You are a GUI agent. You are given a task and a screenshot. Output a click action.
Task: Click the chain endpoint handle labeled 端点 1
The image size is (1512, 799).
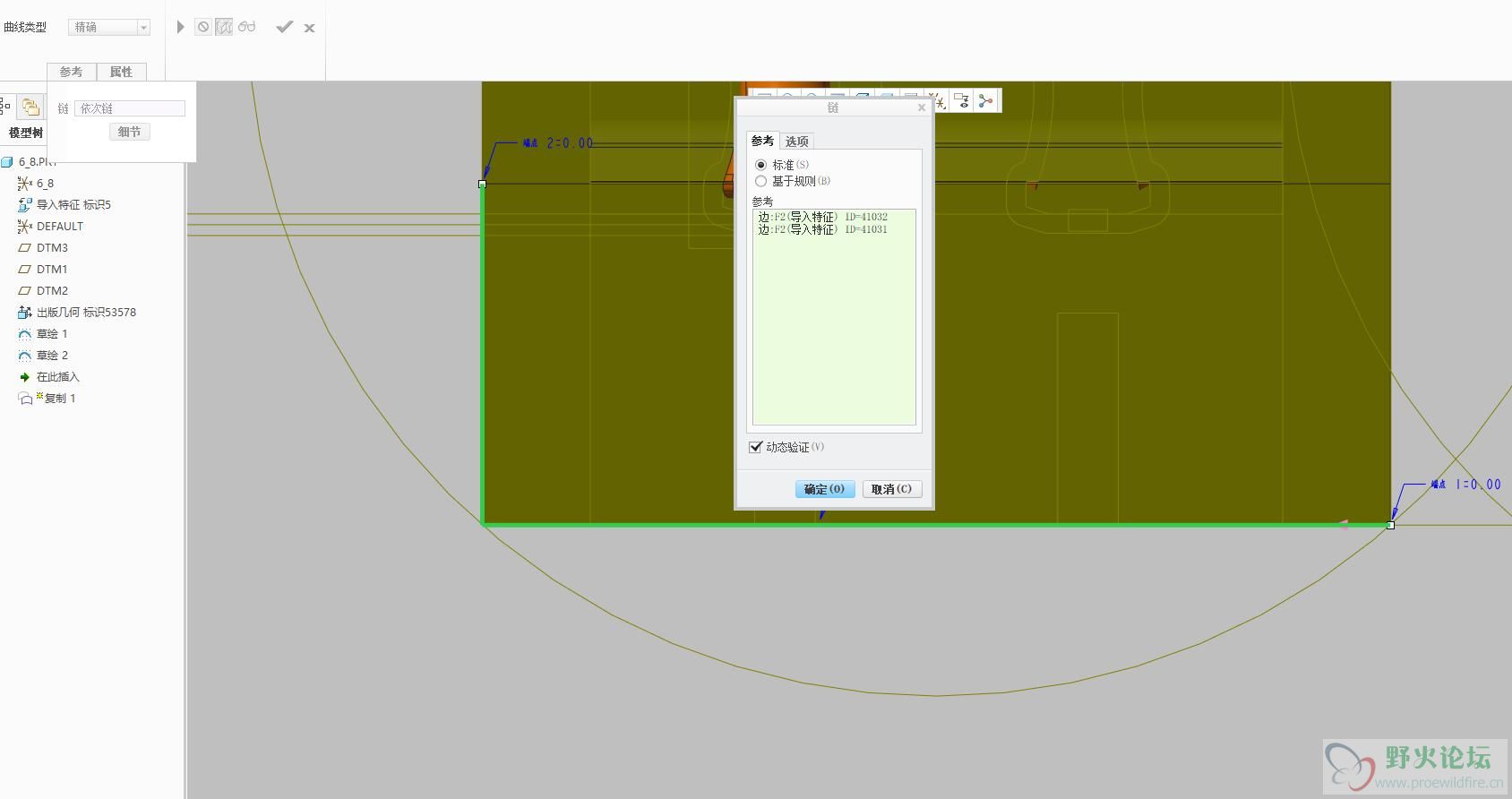(1390, 525)
